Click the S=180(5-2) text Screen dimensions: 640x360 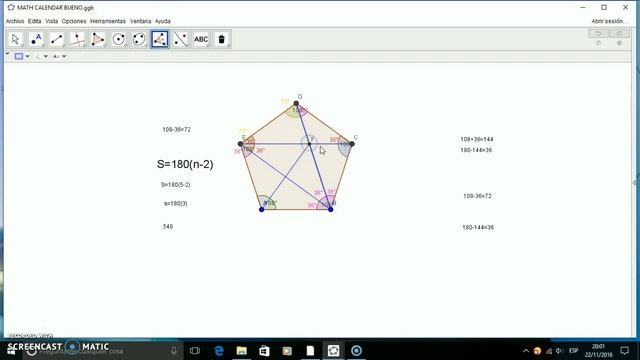pyautogui.click(x=176, y=184)
